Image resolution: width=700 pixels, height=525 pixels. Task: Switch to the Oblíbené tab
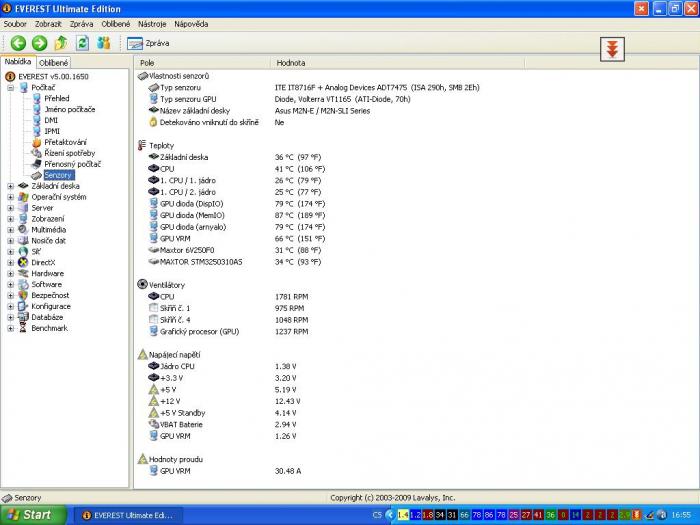pos(53,62)
